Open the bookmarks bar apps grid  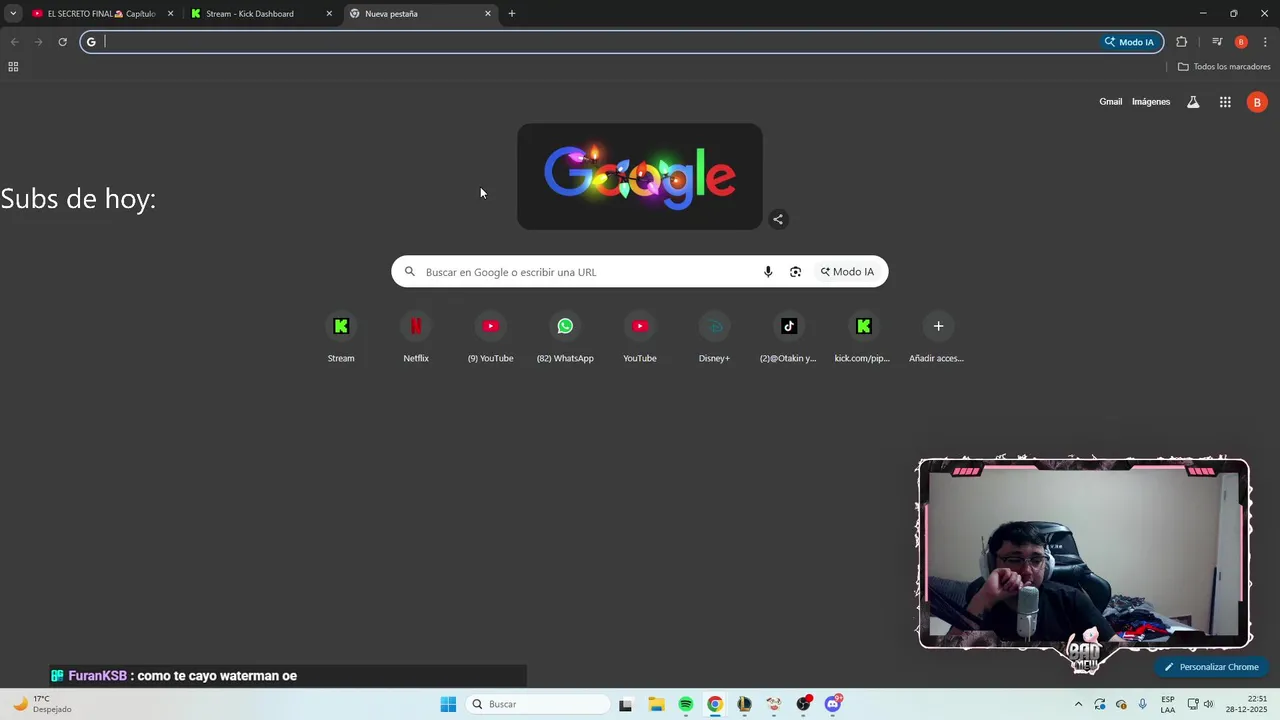(13, 67)
